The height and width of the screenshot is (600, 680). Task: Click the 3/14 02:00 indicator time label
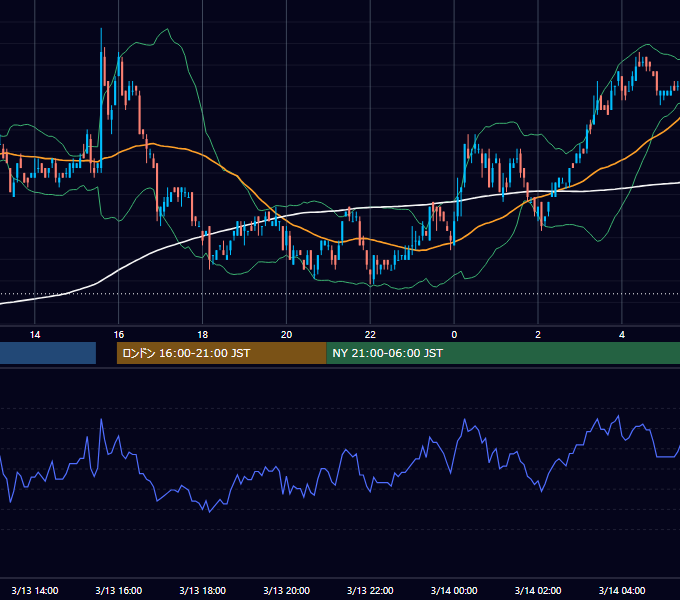[538, 590]
